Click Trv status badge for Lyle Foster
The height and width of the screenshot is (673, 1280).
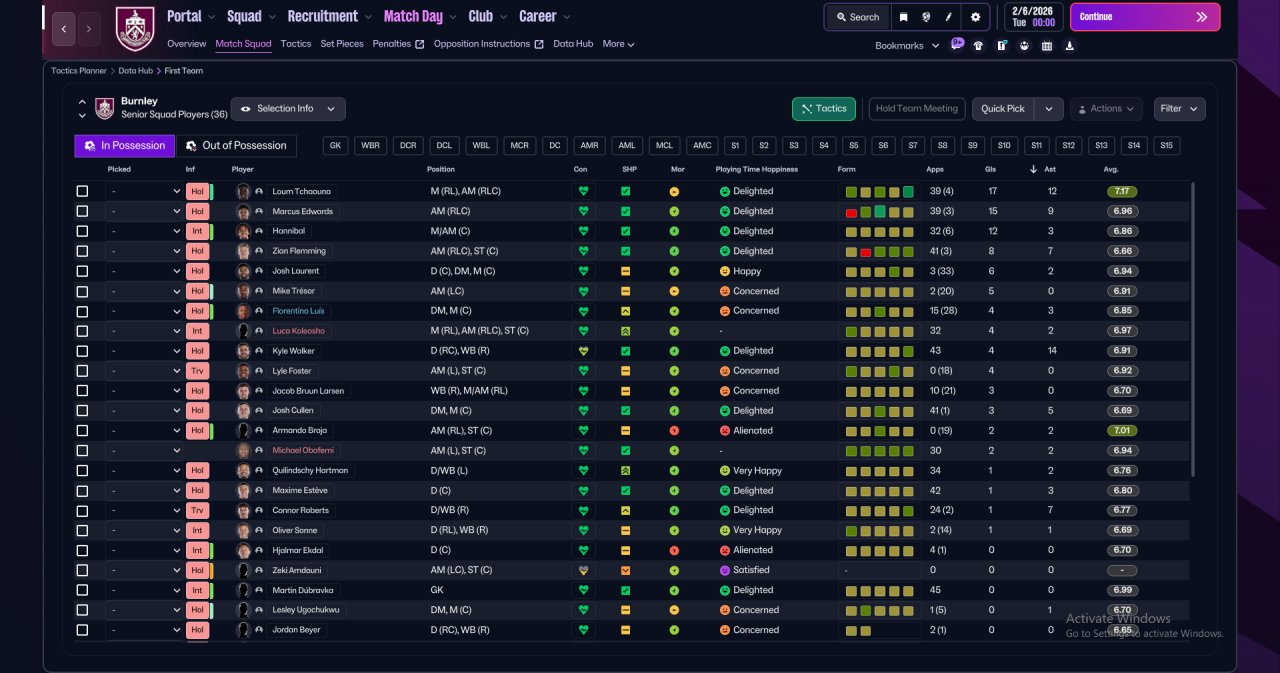pos(198,371)
